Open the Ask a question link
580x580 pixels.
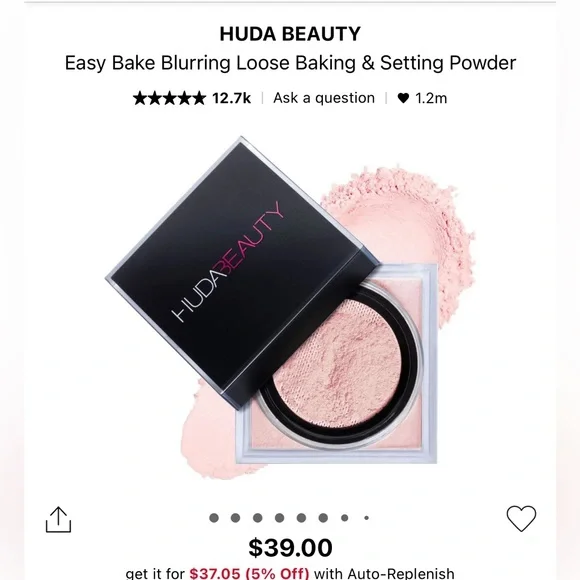point(324,98)
